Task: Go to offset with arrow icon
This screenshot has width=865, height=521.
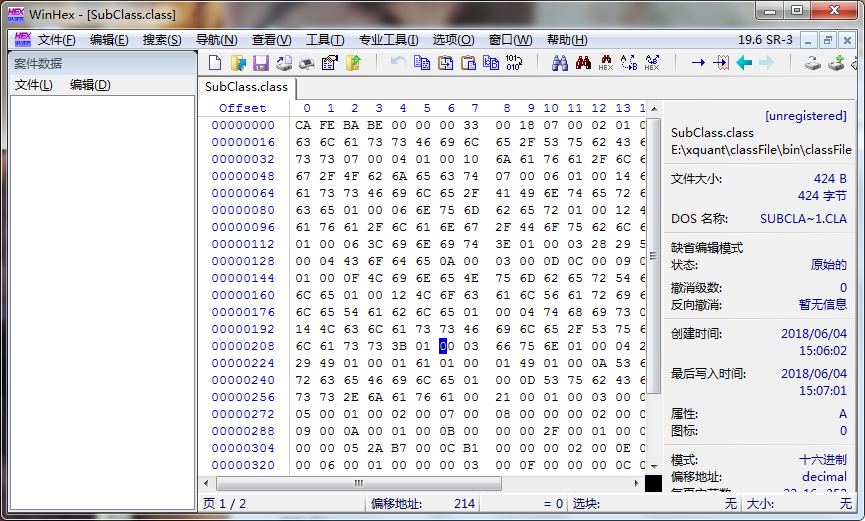Action: (698, 63)
